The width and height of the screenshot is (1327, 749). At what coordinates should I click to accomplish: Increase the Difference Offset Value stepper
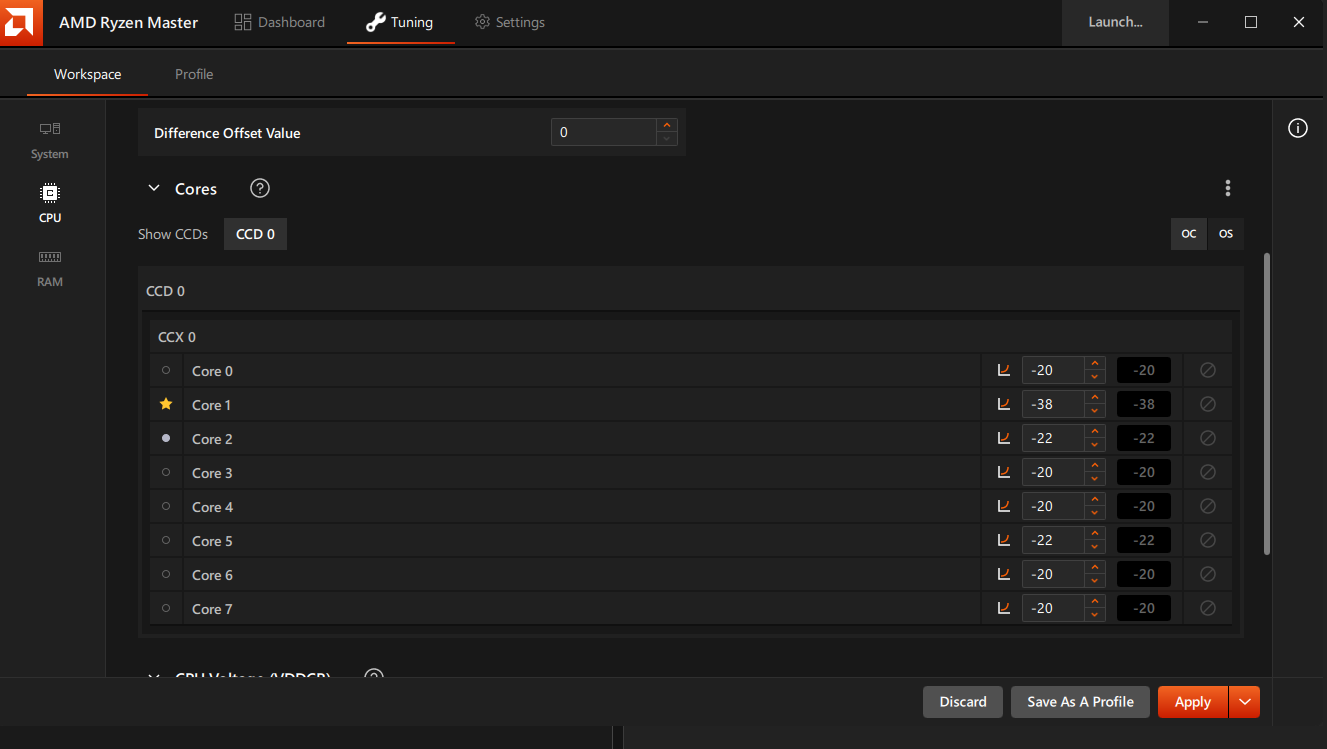(x=667, y=125)
